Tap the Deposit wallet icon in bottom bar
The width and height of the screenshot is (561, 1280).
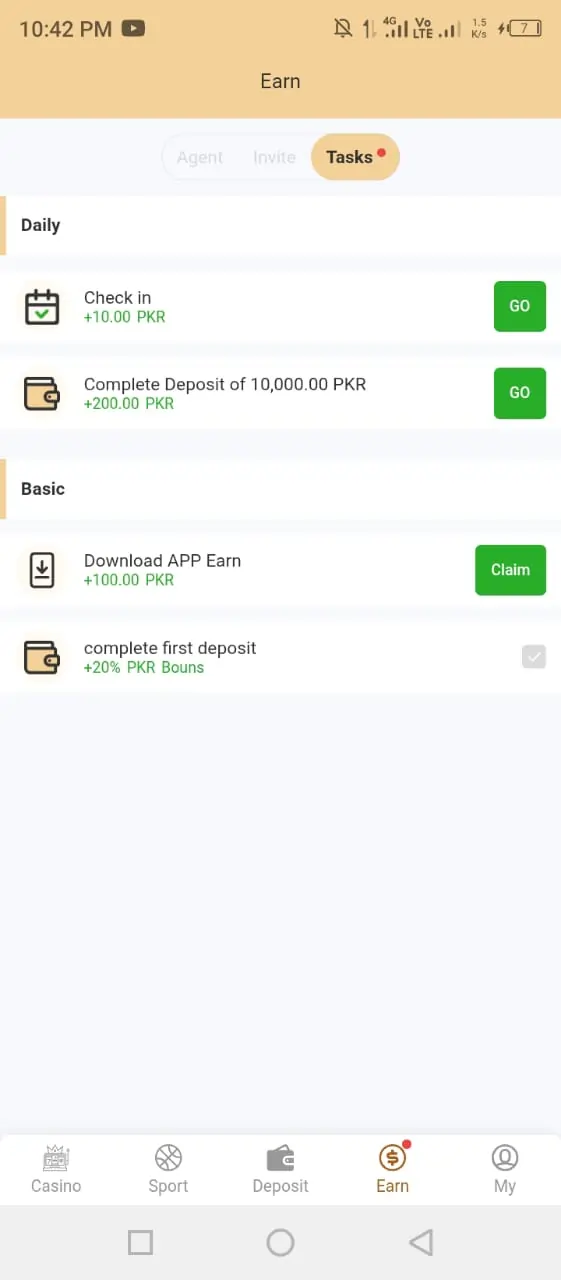pos(280,1158)
